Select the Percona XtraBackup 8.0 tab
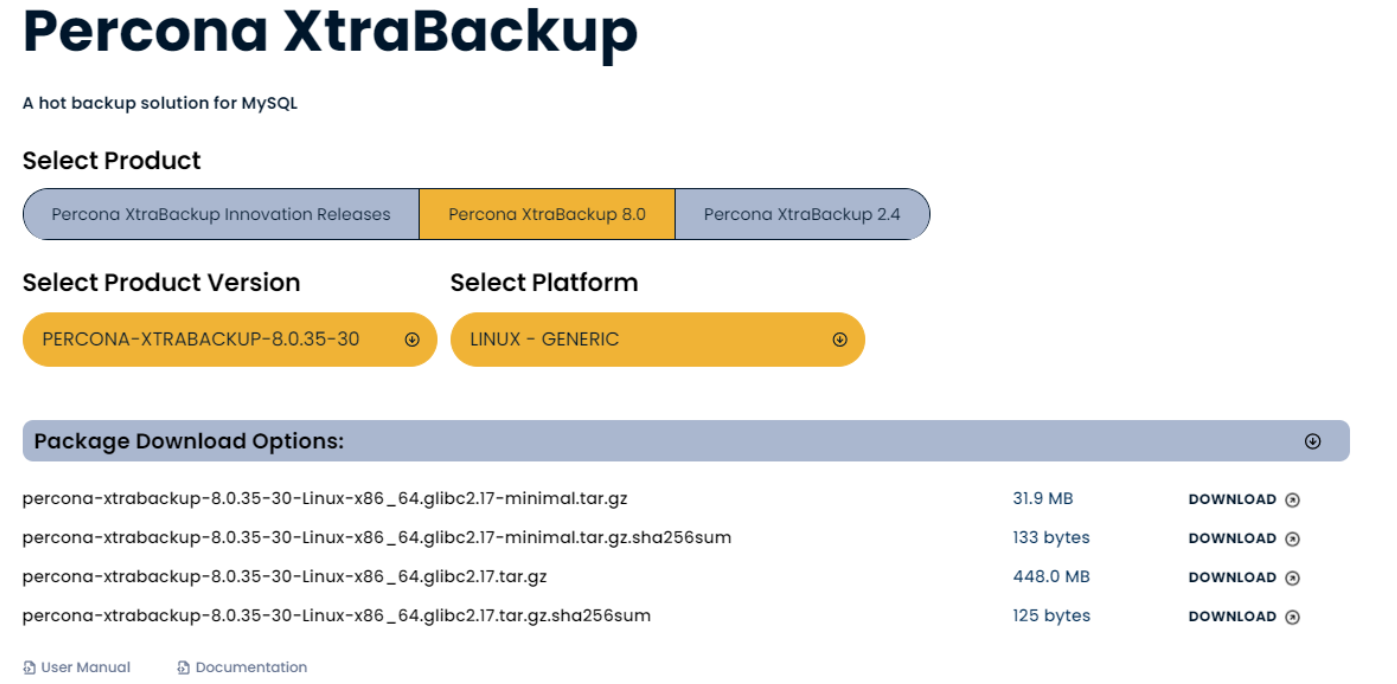The height and width of the screenshot is (684, 1397). [547, 214]
